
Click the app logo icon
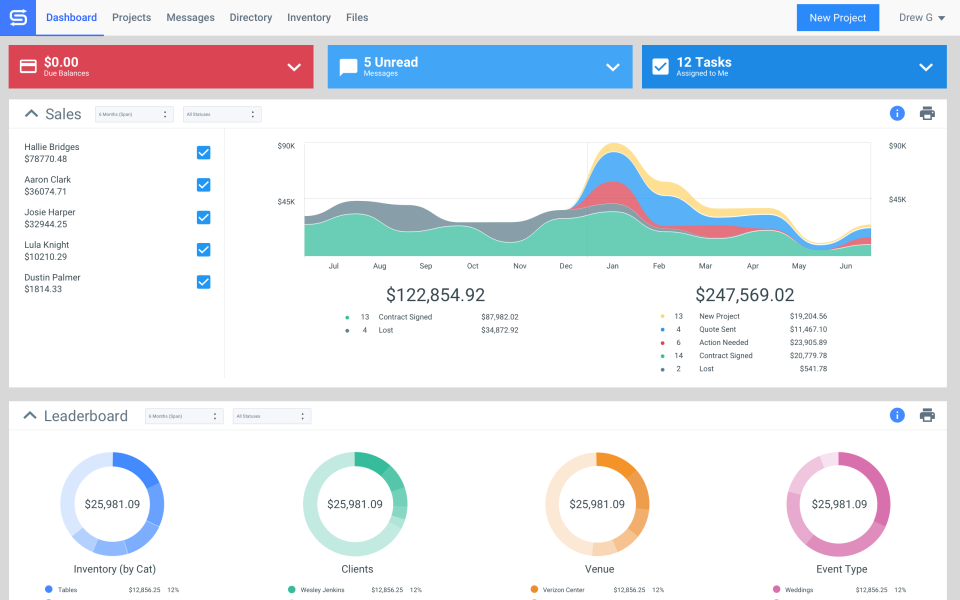point(17,17)
